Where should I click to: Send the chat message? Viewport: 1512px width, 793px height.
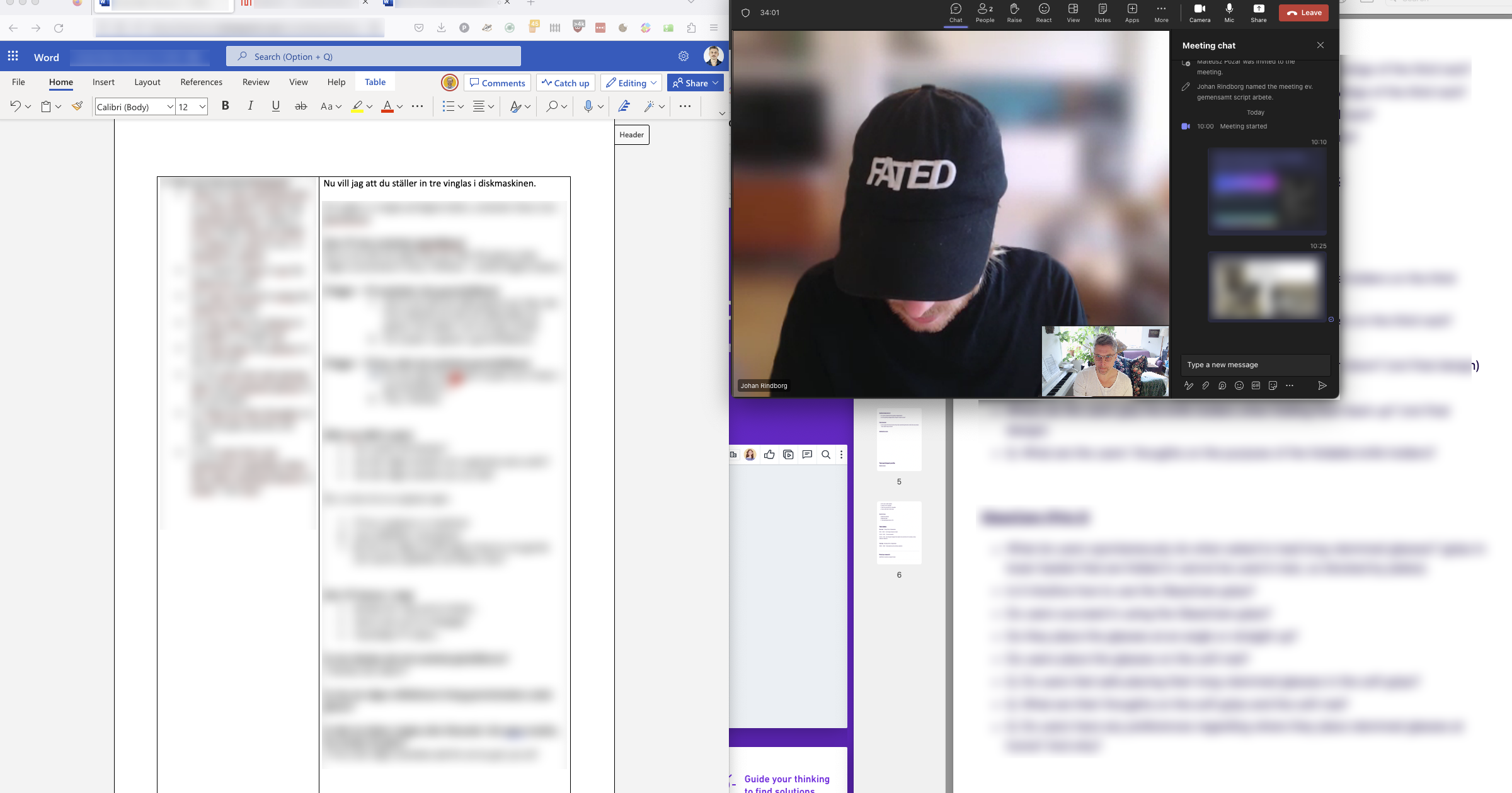point(1322,385)
